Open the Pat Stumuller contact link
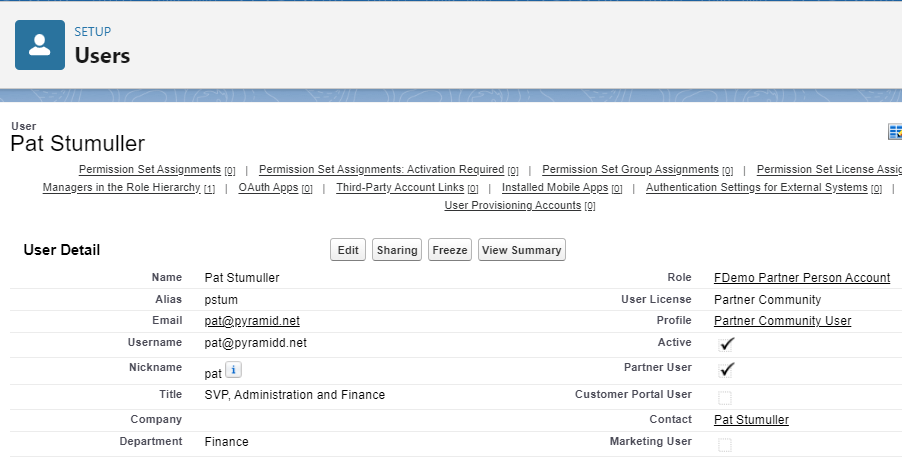 click(x=751, y=420)
